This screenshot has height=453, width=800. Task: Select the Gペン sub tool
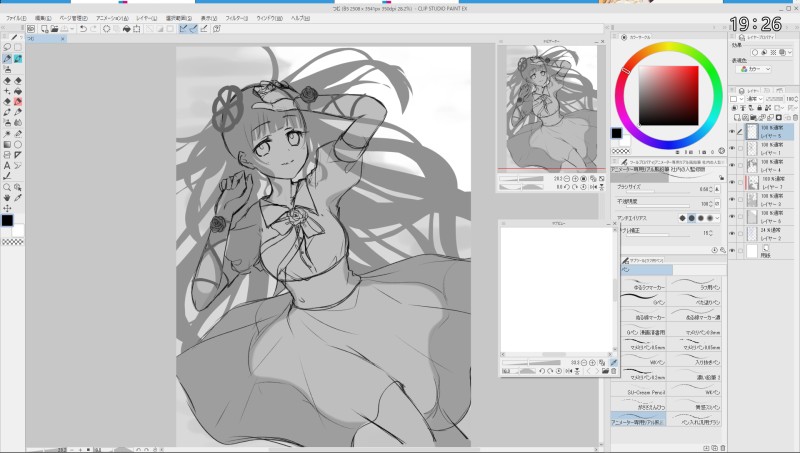tap(644, 301)
